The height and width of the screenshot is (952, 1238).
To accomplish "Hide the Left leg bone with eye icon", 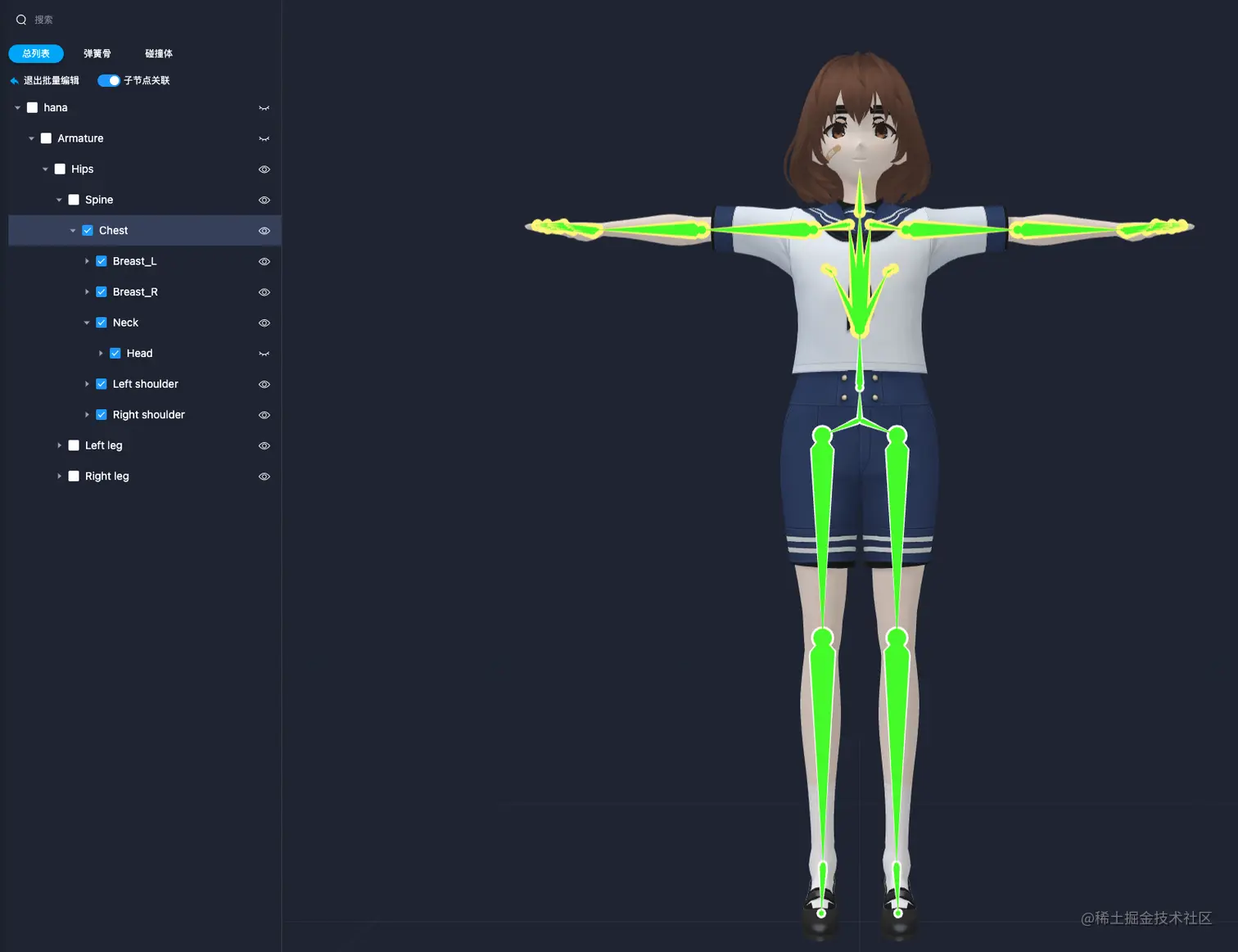I will click(x=264, y=445).
